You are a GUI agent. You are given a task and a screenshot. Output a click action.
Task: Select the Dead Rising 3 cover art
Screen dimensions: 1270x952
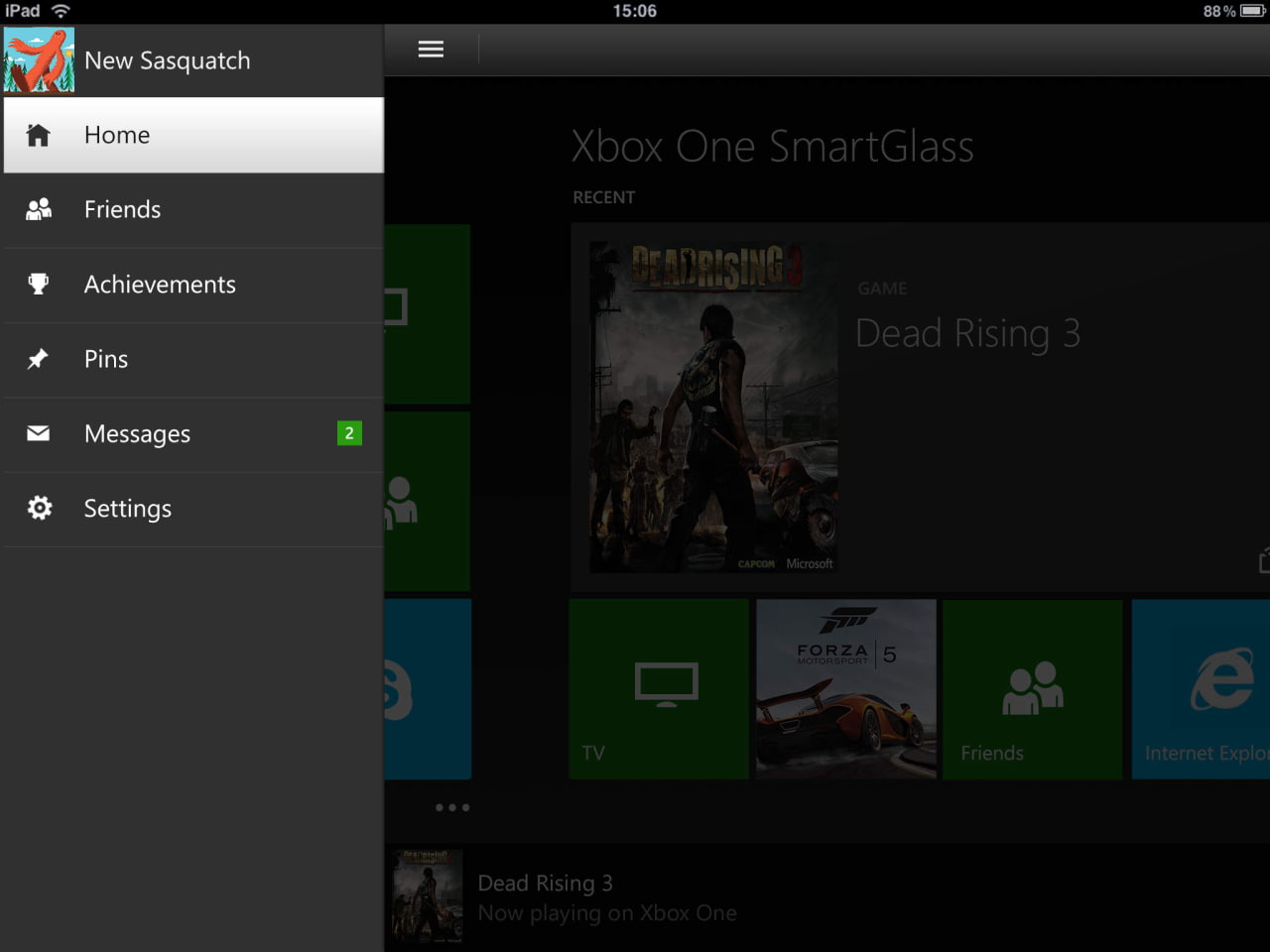coord(712,407)
